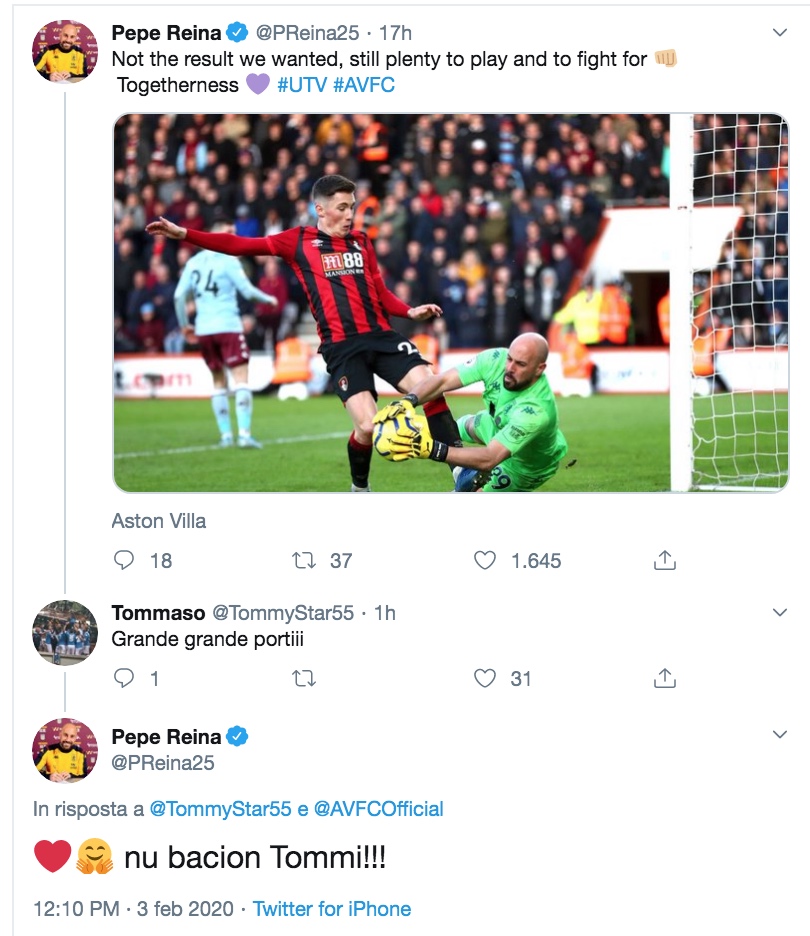The image size is (810, 936).
Task: Reply to Tommaso's comment
Action: [x=125, y=678]
